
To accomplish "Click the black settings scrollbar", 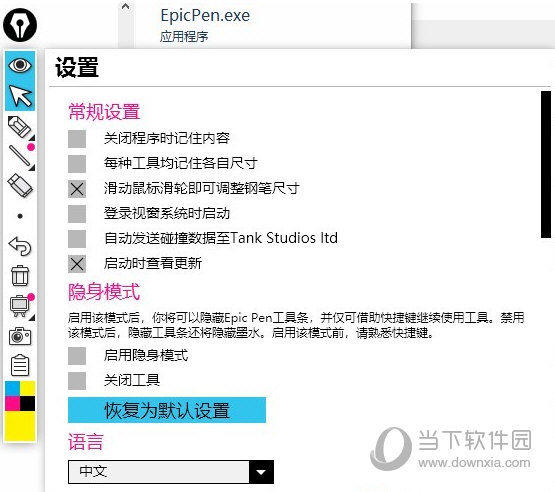I will (x=546, y=164).
